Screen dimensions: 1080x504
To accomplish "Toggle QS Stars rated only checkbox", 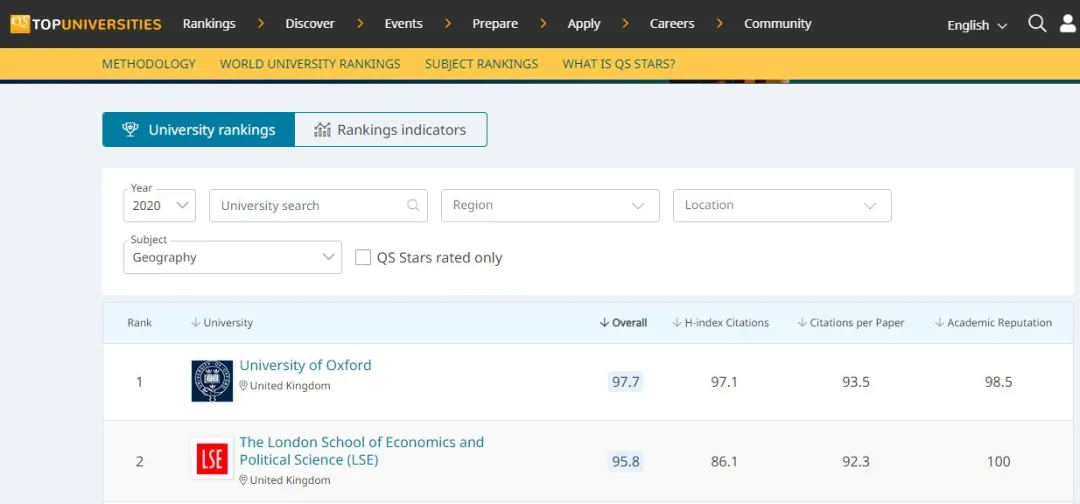I will [363, 258].
